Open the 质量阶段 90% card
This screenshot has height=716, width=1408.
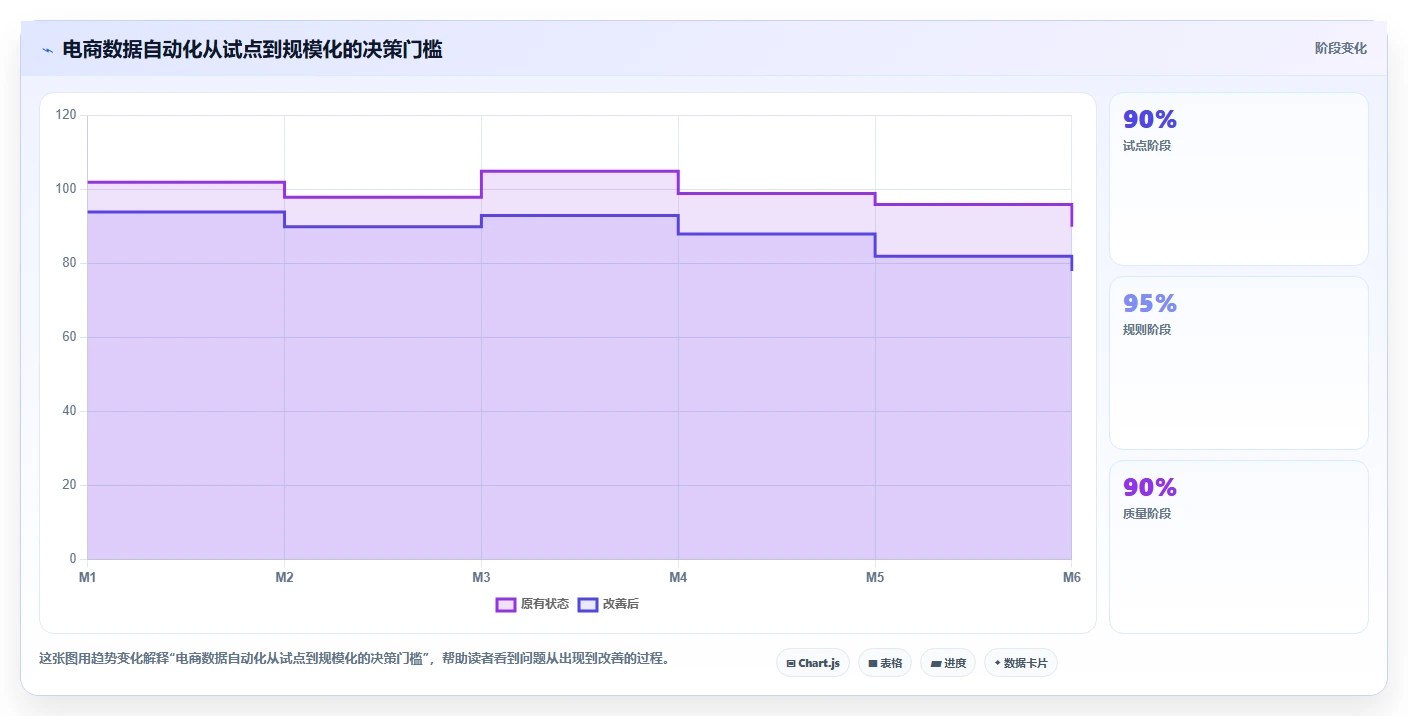1239,547
